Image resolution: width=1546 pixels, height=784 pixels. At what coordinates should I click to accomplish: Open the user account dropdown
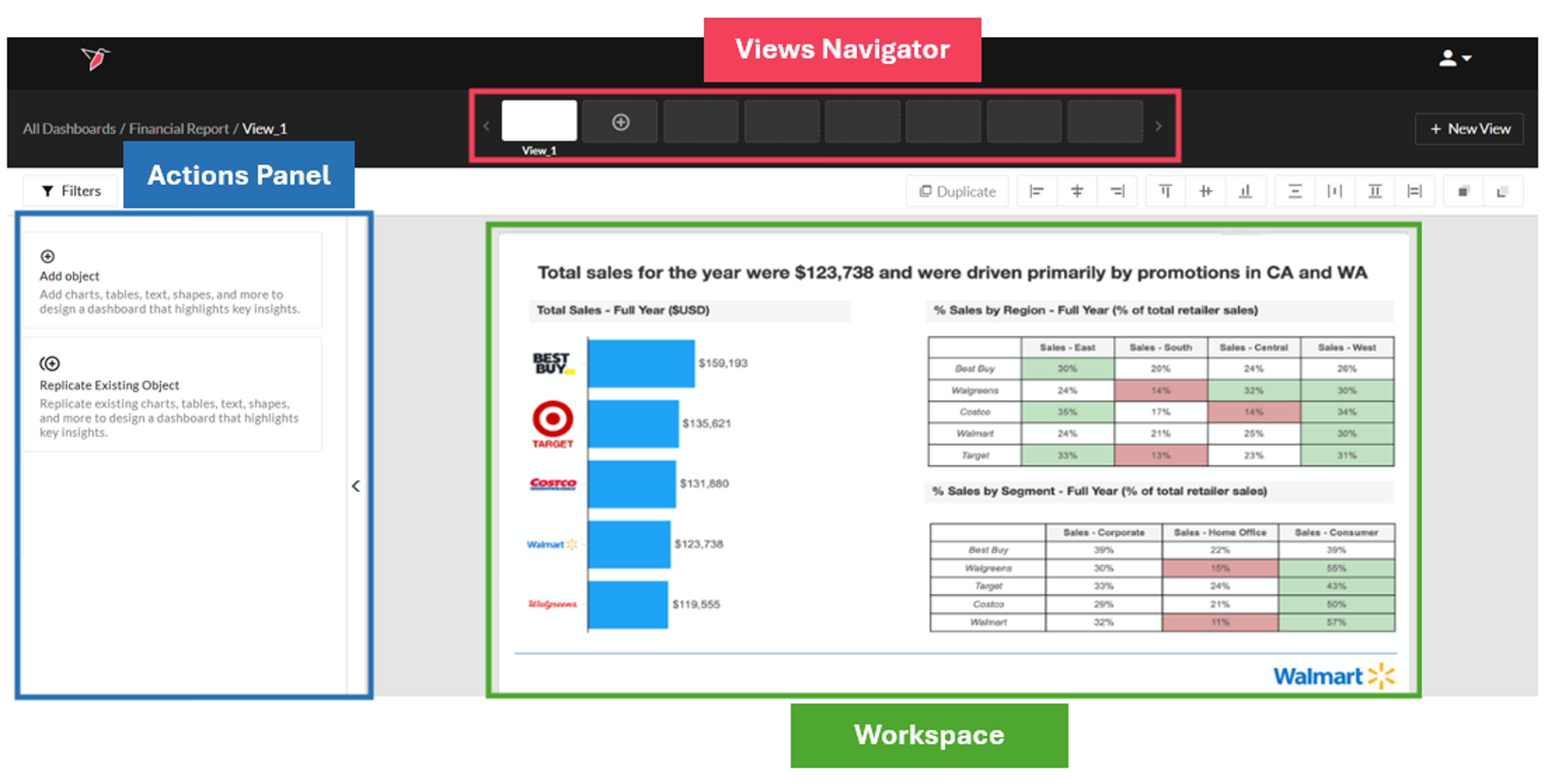click(1454, 58)
